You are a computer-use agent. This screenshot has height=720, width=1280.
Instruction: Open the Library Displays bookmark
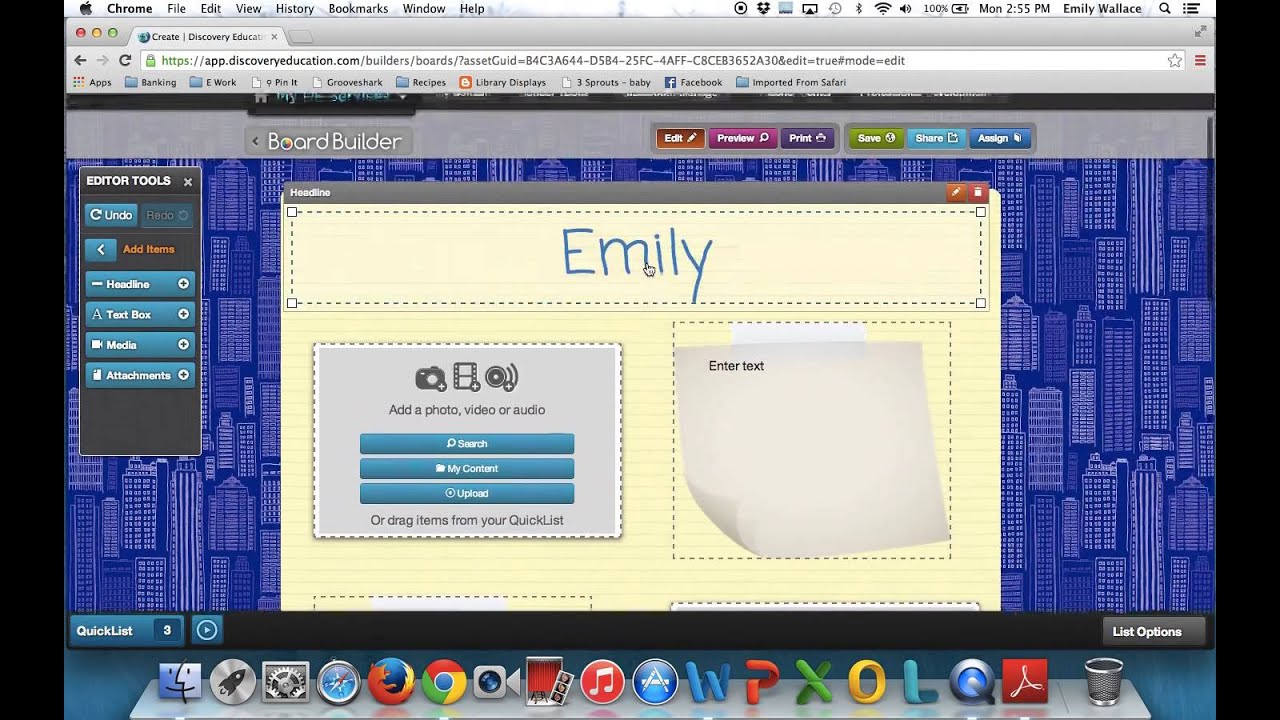pos(503,82)
